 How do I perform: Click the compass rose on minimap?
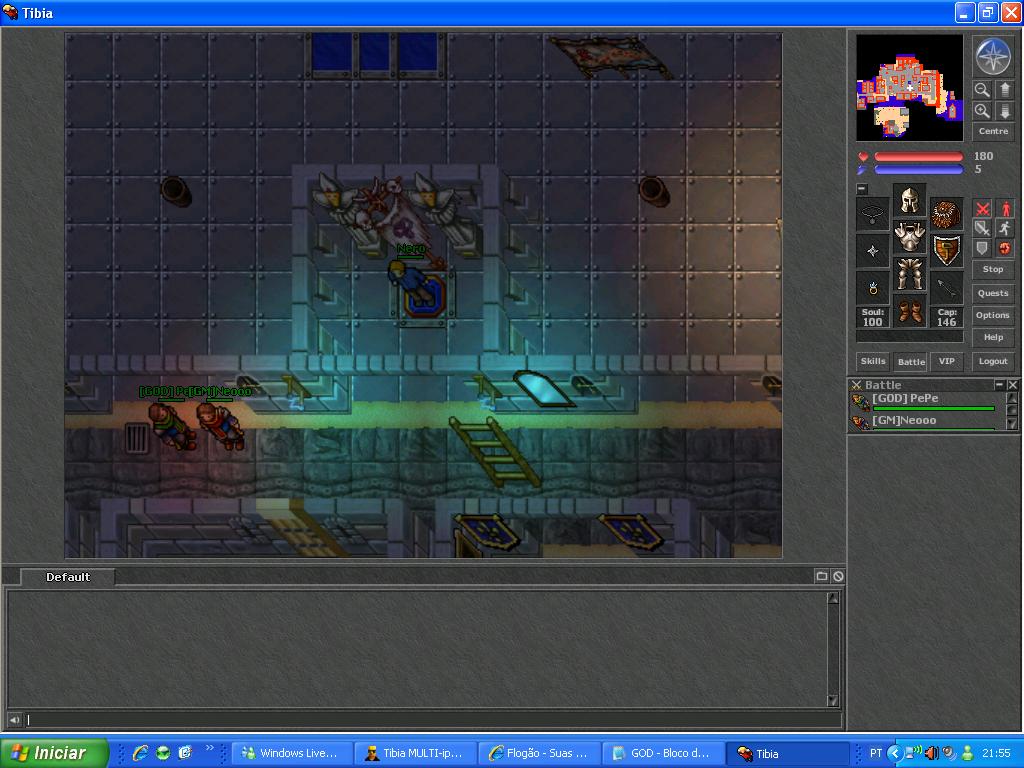[993, 56]
